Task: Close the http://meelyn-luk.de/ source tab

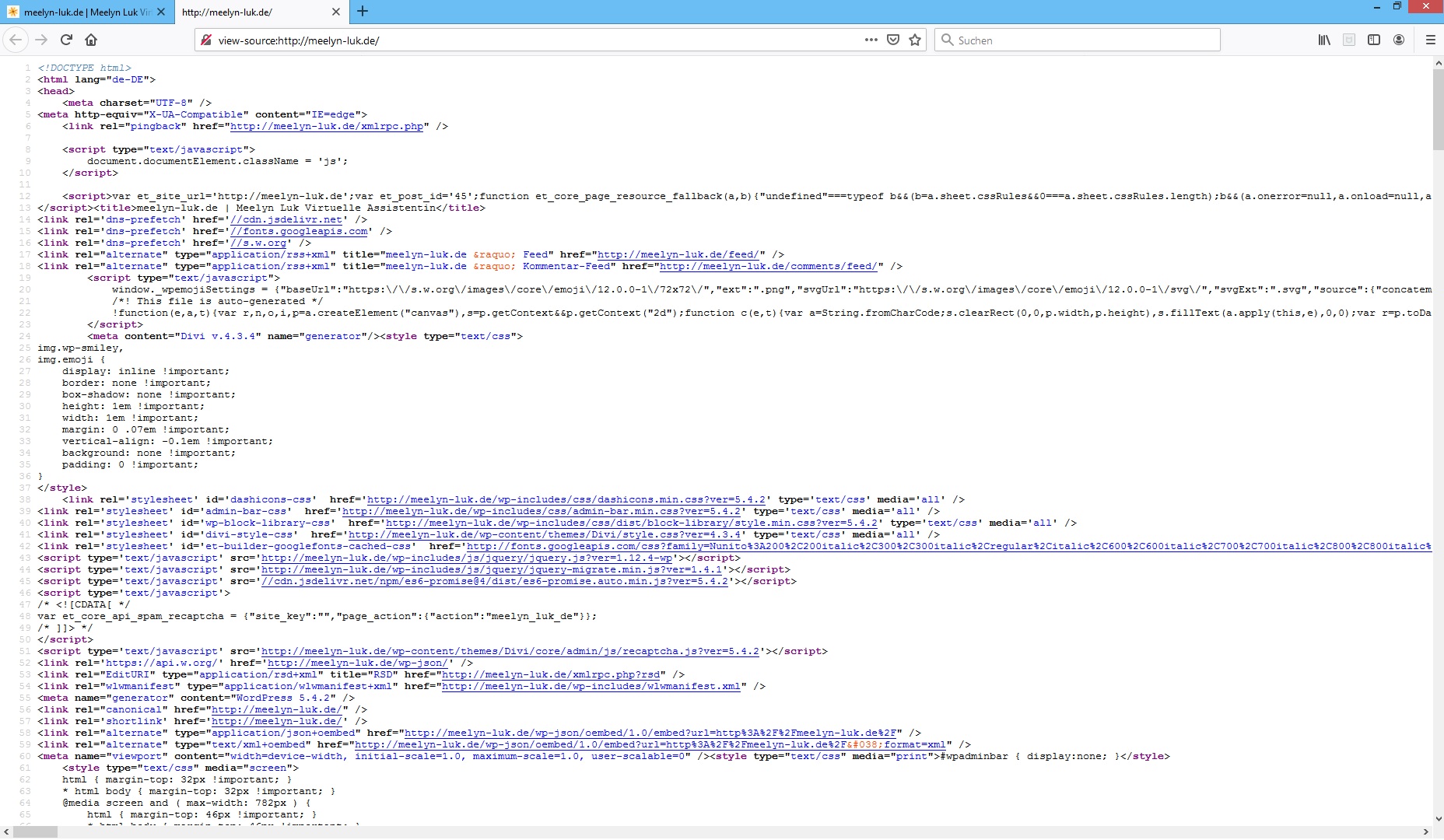Action: tap(336, 12)
